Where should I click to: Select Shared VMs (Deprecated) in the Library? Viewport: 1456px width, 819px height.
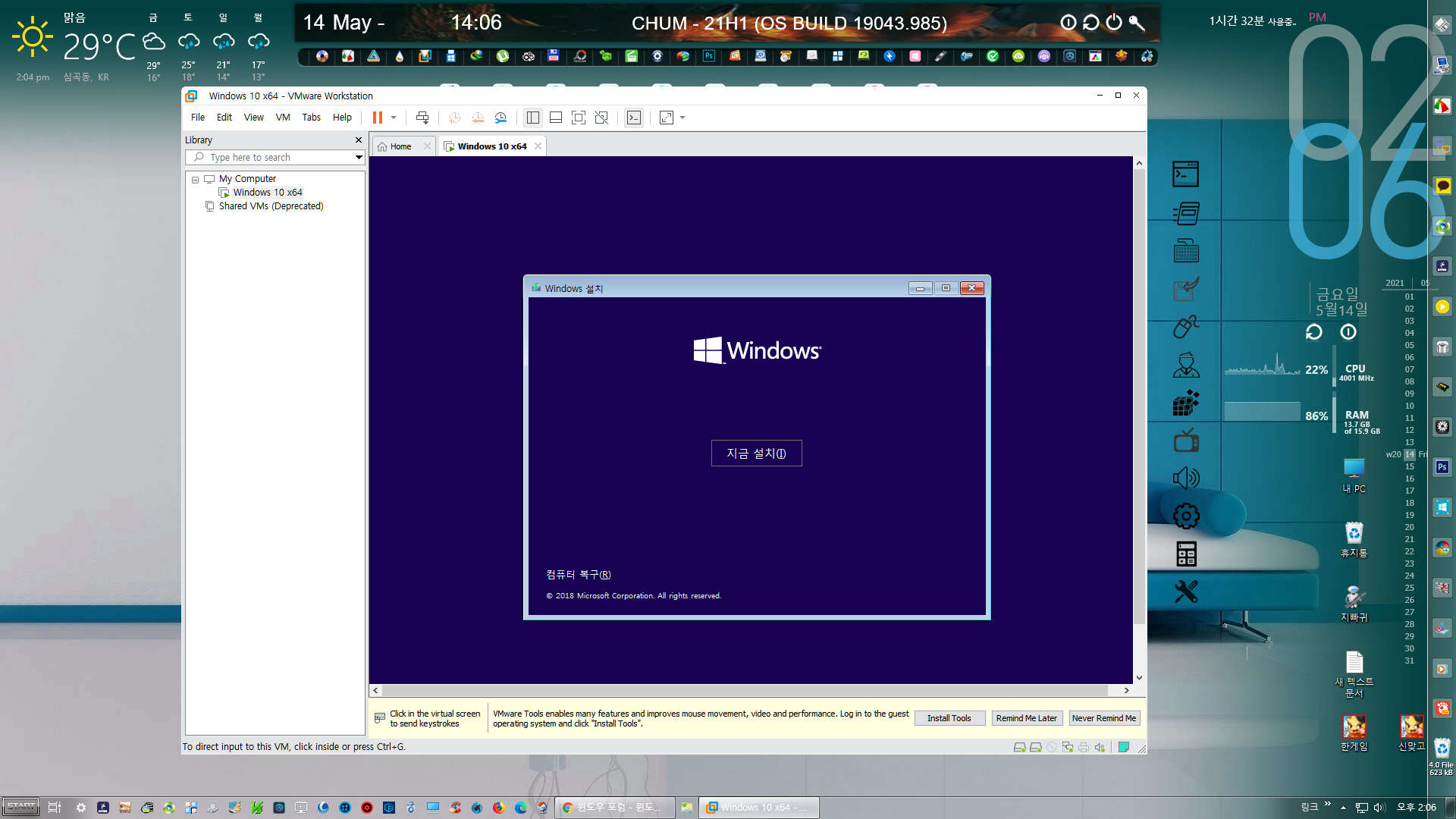pos(264,206)
